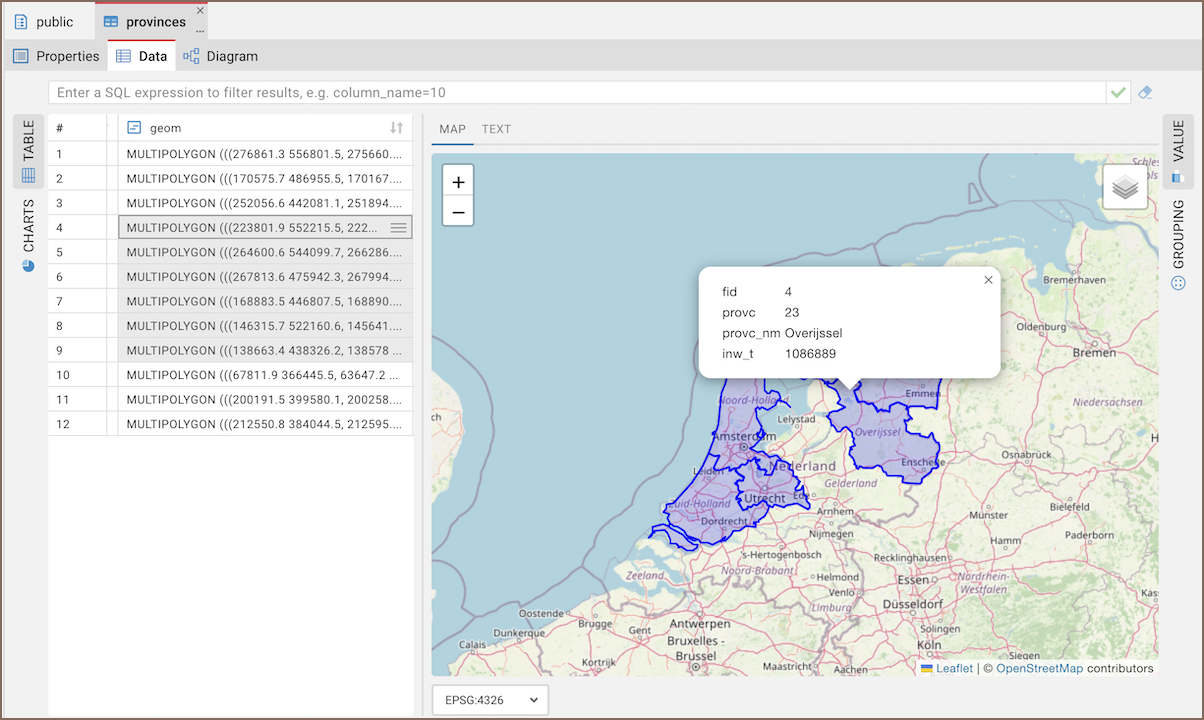Clear the filter with eraser icon
The image size is (1204, 720).
click(x=1146, y=92)
